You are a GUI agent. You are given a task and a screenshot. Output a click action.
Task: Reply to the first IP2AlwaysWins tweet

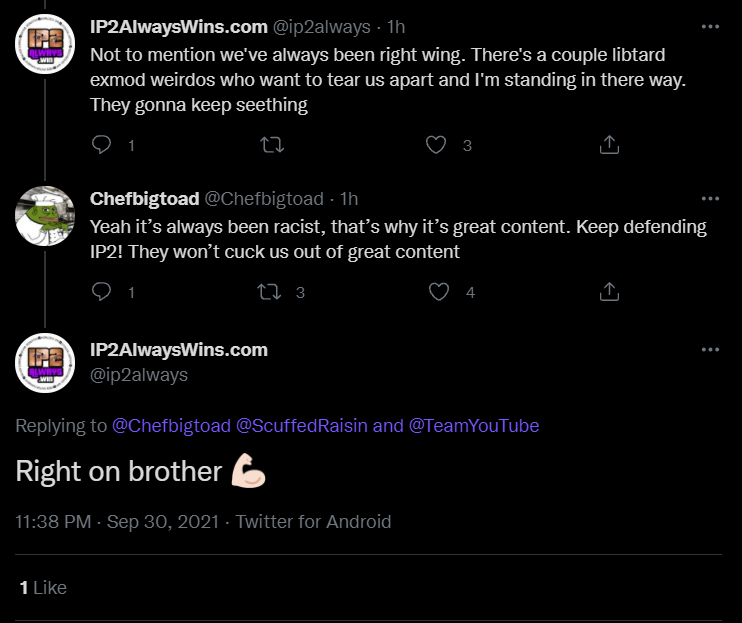point(101,145)
